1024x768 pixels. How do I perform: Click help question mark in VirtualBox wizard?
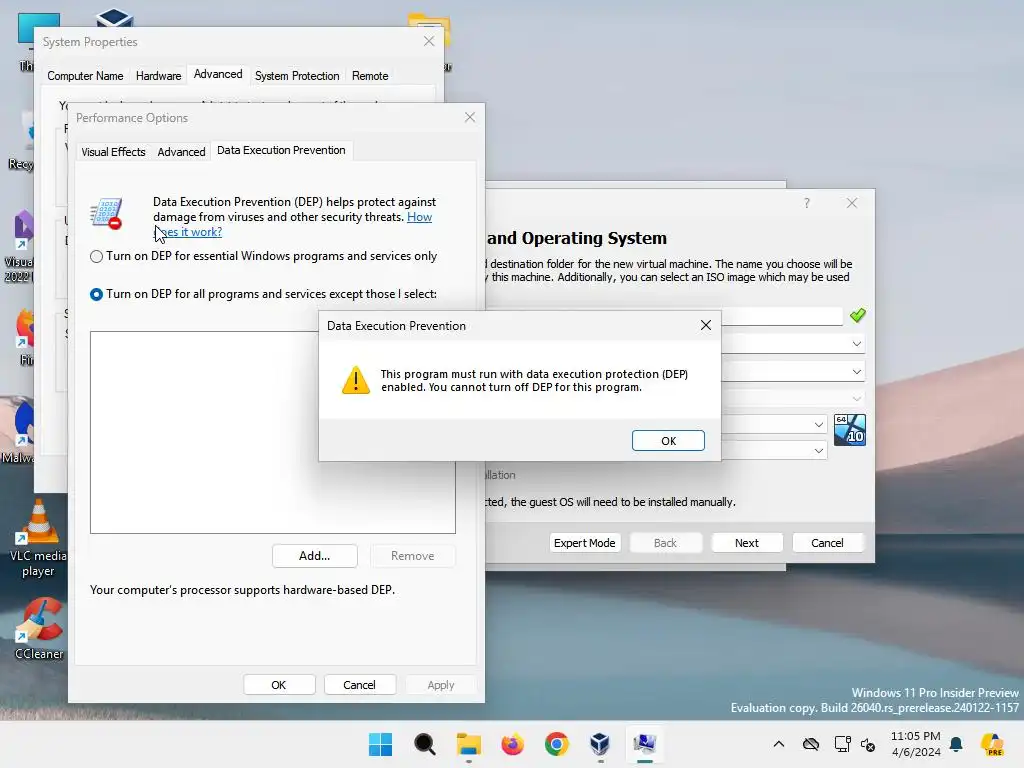tap(807, 203)
